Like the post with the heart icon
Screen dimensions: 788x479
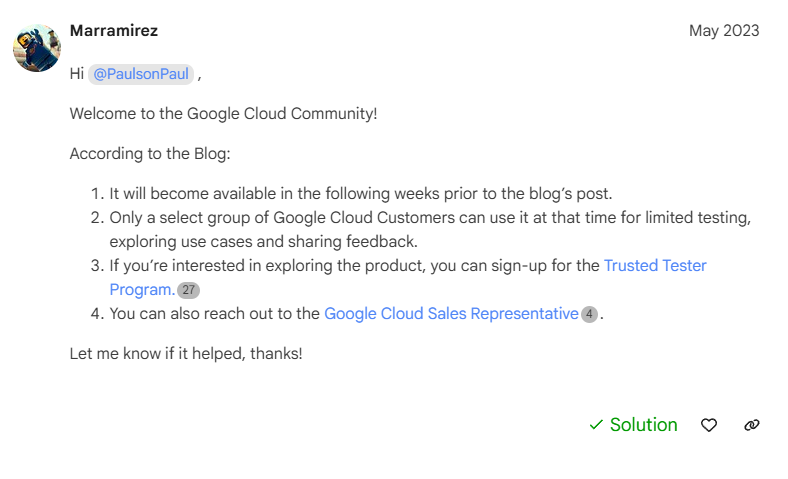709,425
